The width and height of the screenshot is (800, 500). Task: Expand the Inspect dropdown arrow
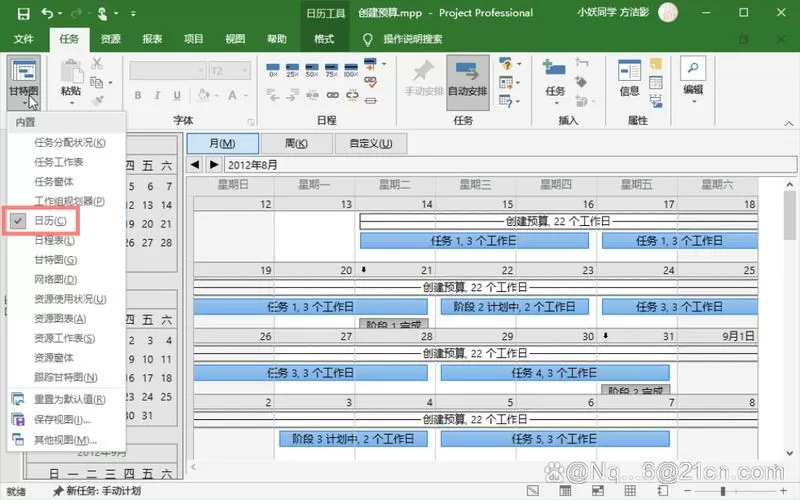519,64
